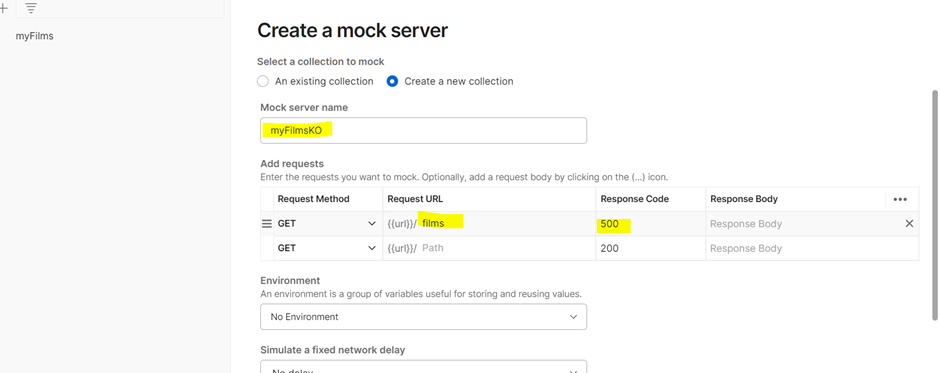
Task: Select myFilms in the sidebar
Action: click(34, 36)
